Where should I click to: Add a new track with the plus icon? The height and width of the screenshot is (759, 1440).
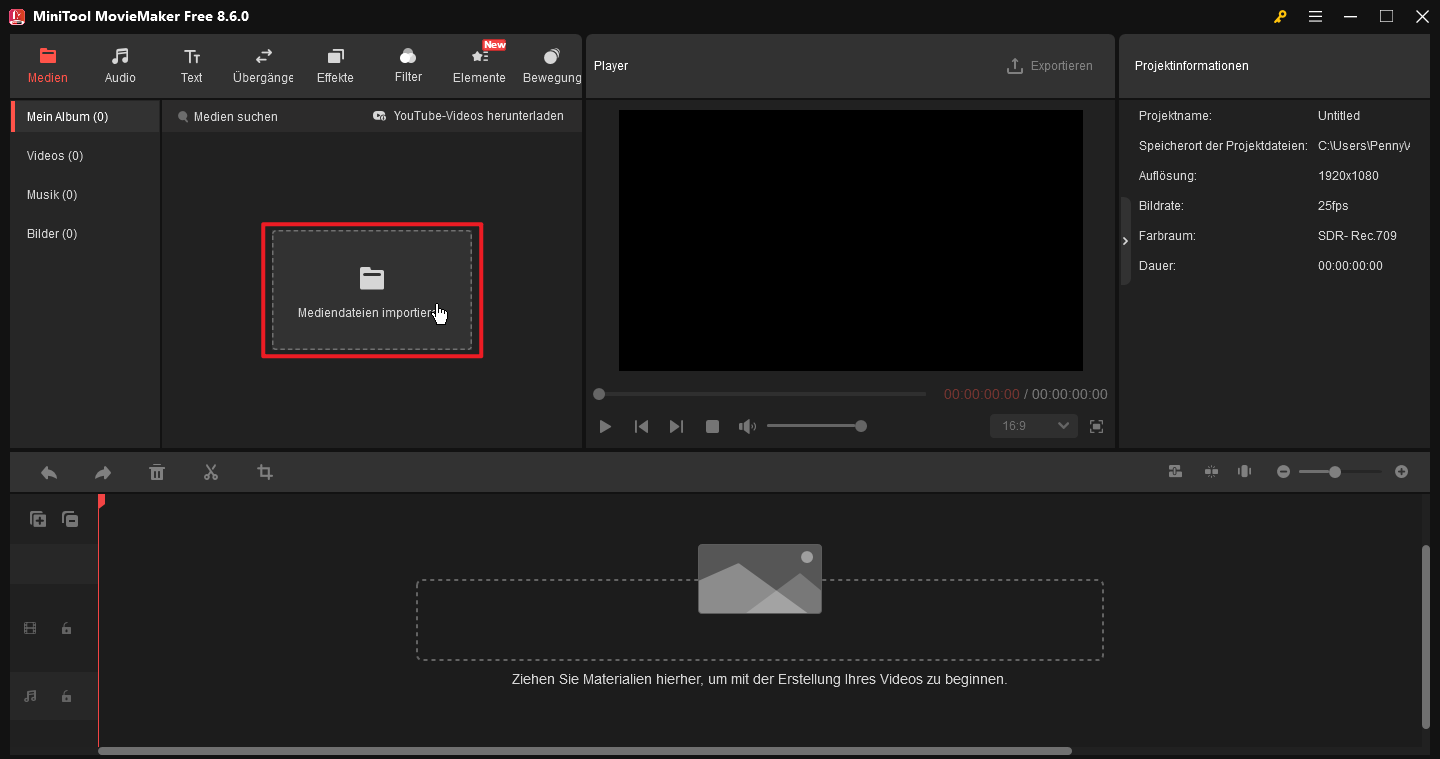click(x=38, y=519)
